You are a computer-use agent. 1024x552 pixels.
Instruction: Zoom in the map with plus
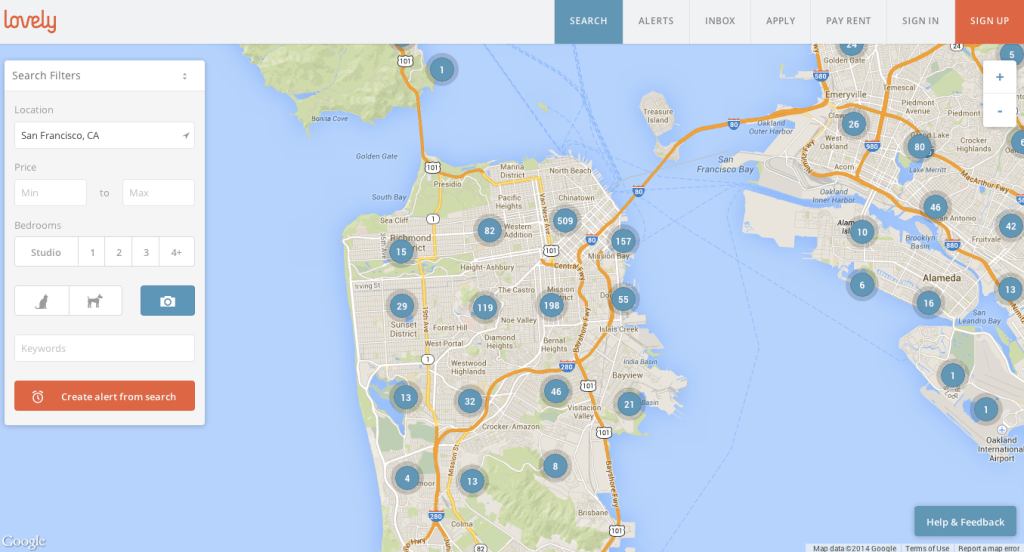(999, 77)
